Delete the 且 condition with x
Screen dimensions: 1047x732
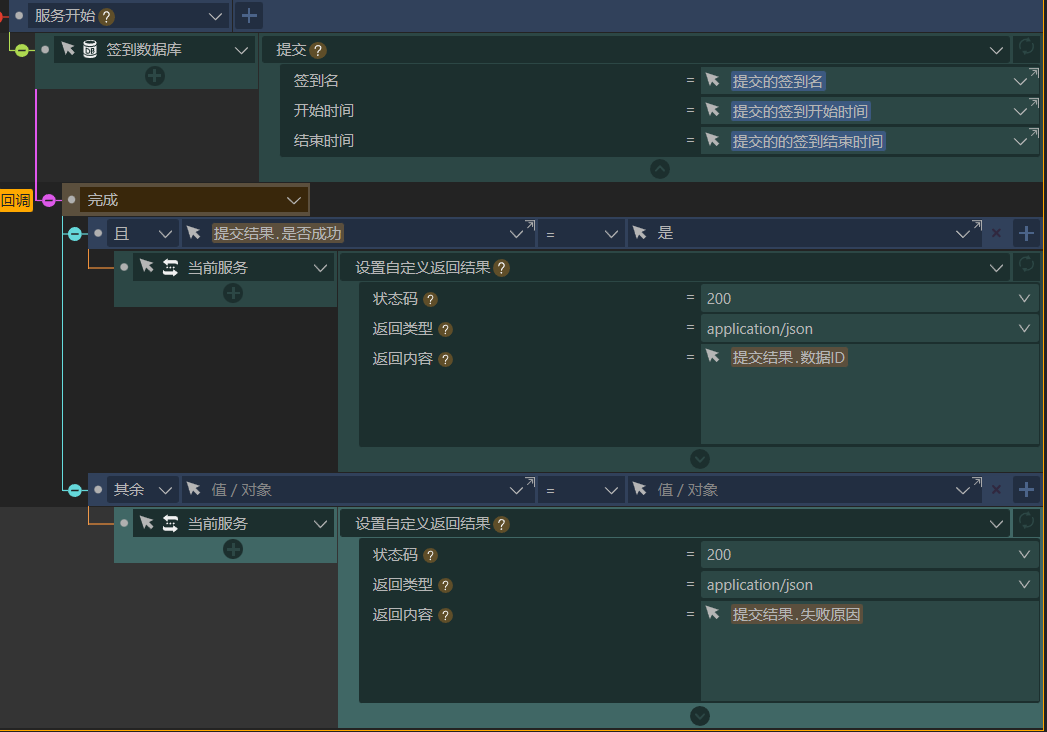click(x=996, y=233)
